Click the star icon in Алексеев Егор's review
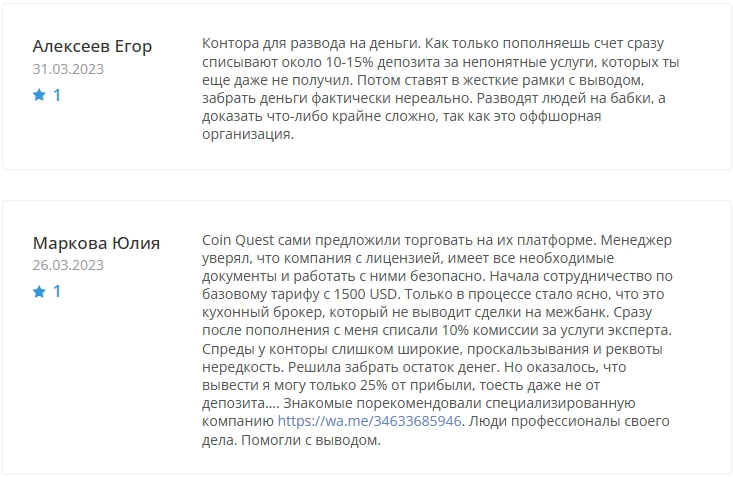Image resolution: width=733 pixels, height=477 pixels. (39, 95)
